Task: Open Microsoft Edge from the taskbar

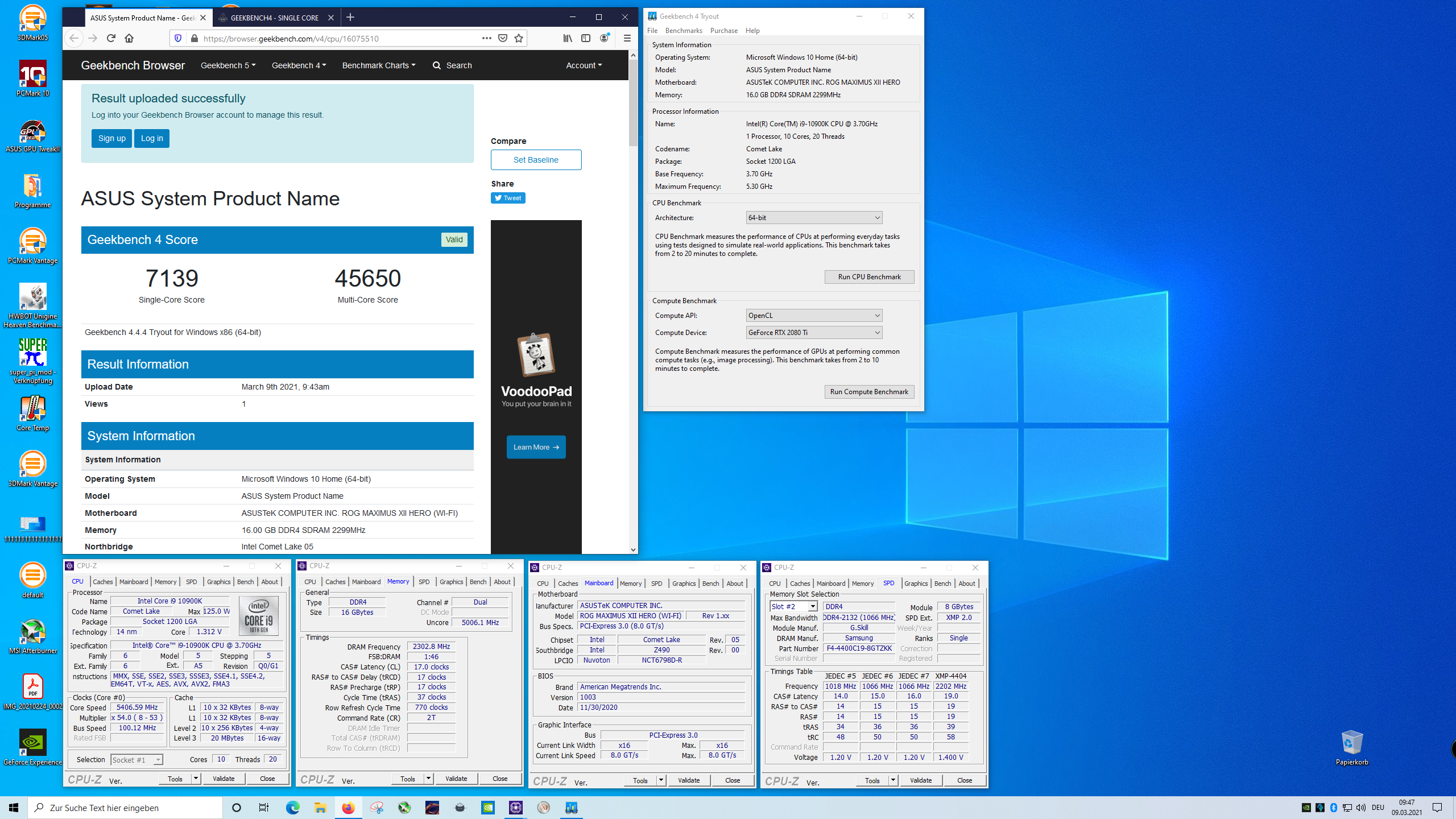Action: [x=292, y=808]
